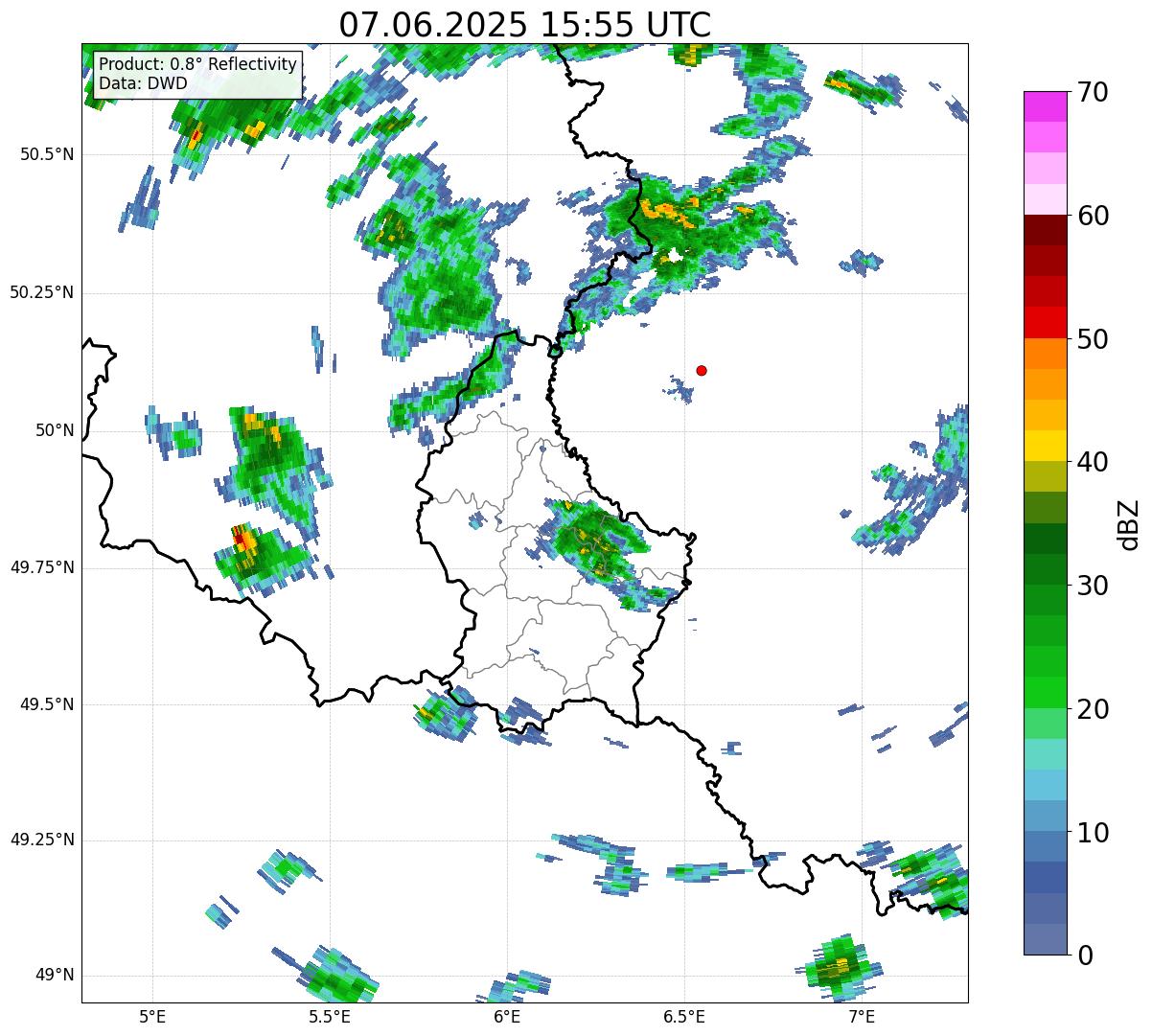This screenshot has height=1036, width=1152.
Task: Click the 5°E longitude label
Action: coord(152,1016)
